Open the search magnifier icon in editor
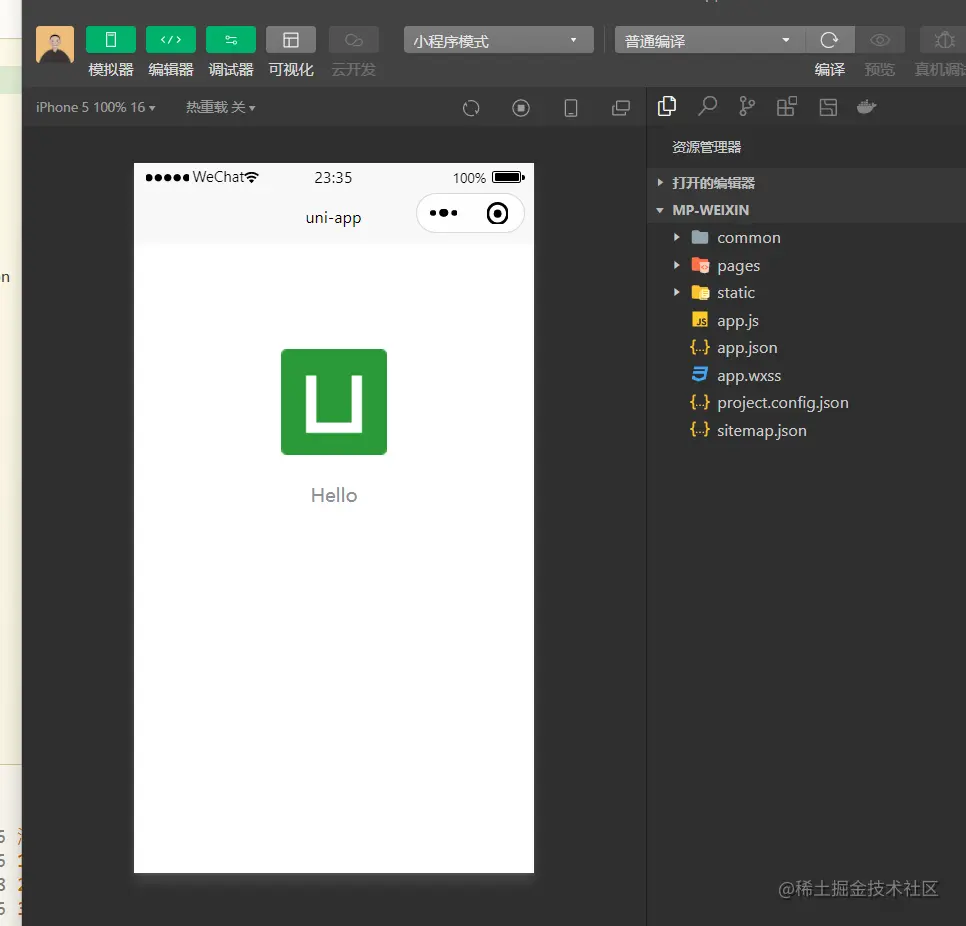The image size is (966, 926). [707, 107]
